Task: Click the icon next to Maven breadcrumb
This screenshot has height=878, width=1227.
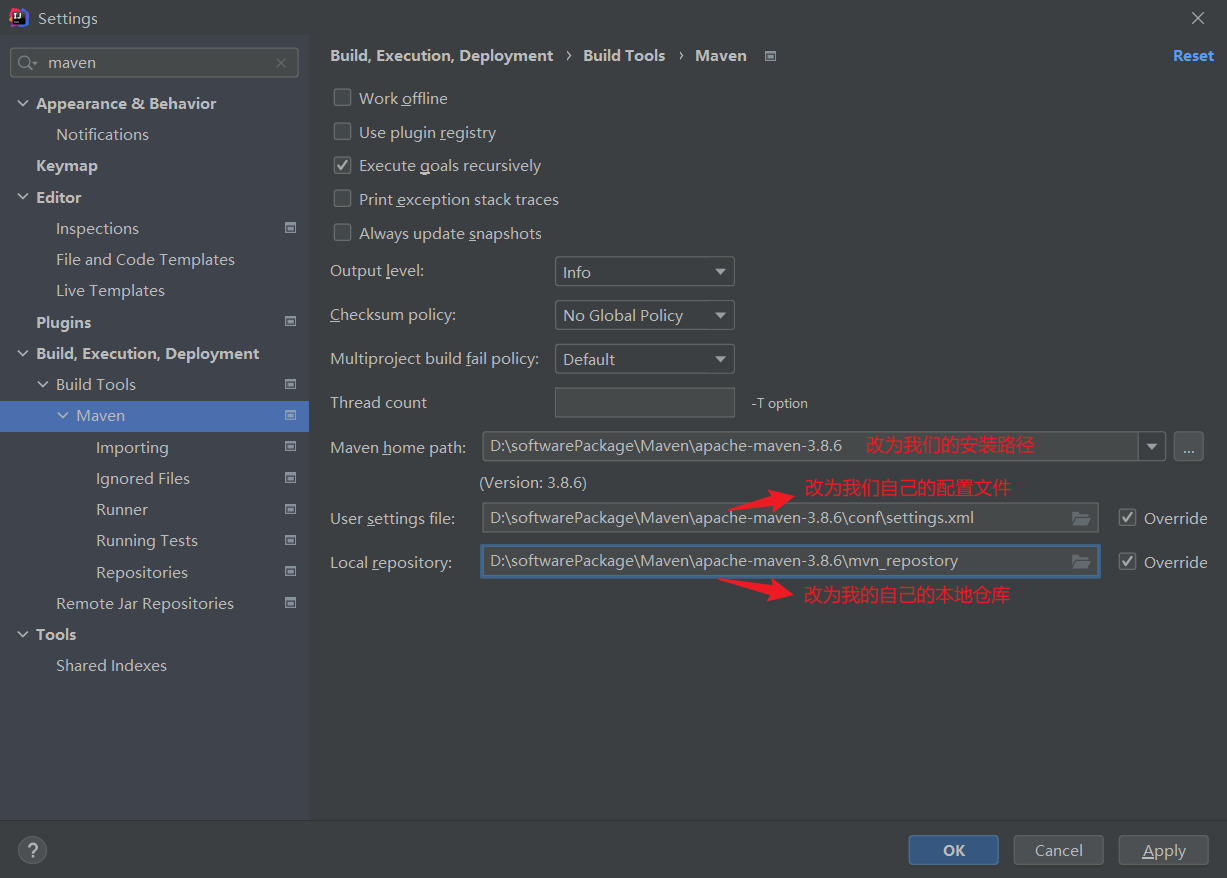Action: point(770,56)
